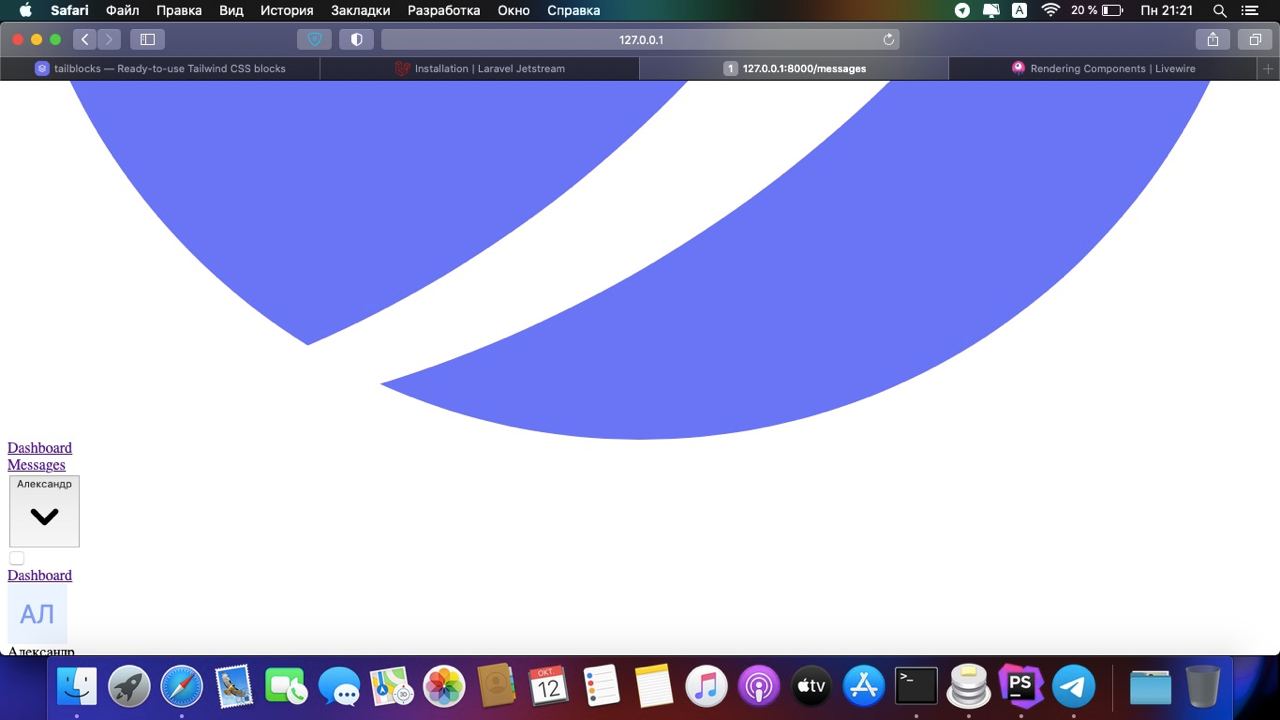Launch Messages bubble app in the Dock

(339, 687)
